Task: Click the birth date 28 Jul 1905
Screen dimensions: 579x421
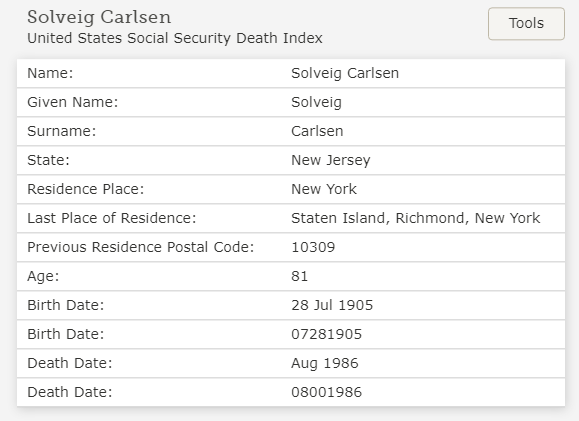Action: coord(332,305)
